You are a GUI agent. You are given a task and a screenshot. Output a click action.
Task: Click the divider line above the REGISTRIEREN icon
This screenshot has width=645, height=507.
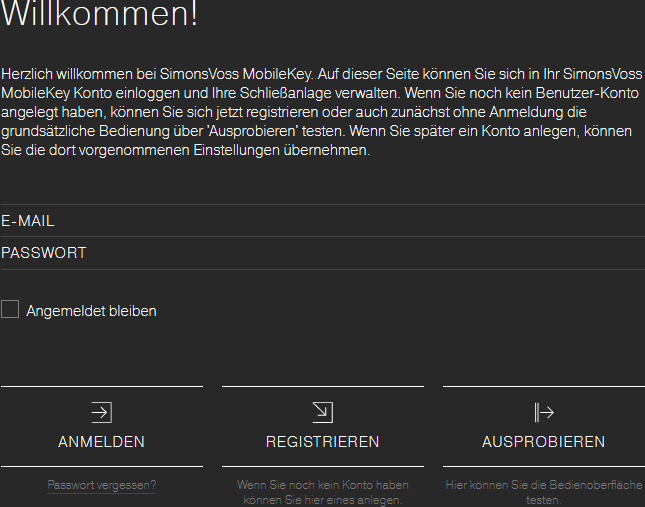pos(322,386)
